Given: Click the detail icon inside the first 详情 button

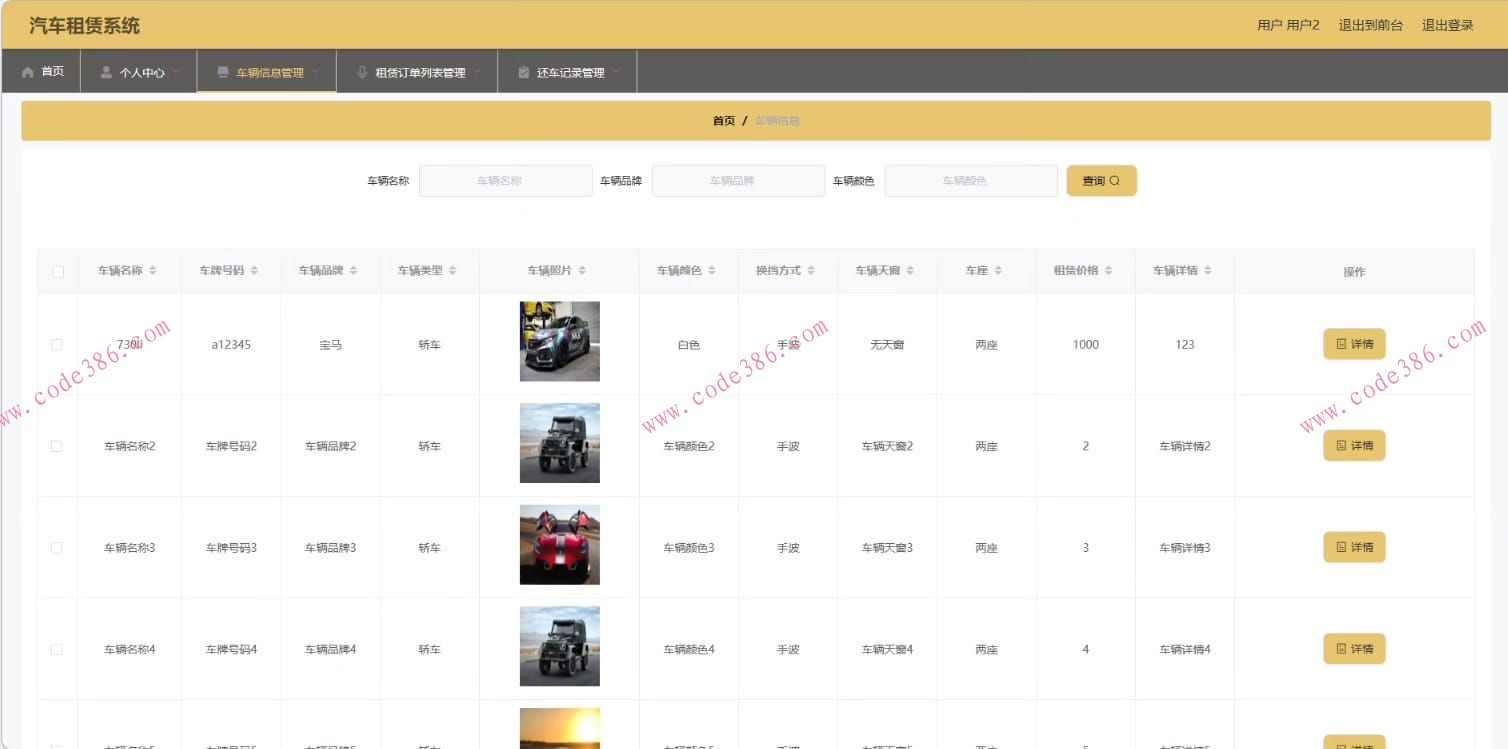Looking at the screenshot, I should (1341, 343).
